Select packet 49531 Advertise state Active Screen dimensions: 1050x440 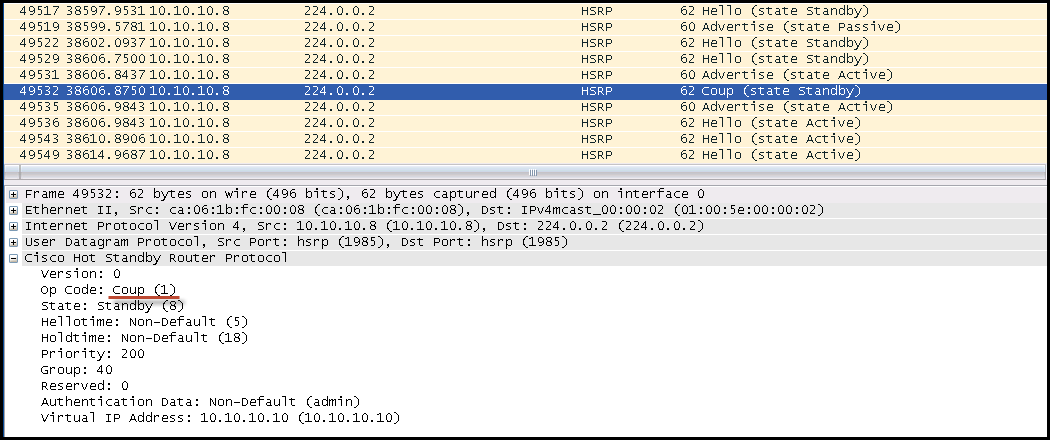pos(524,75)
